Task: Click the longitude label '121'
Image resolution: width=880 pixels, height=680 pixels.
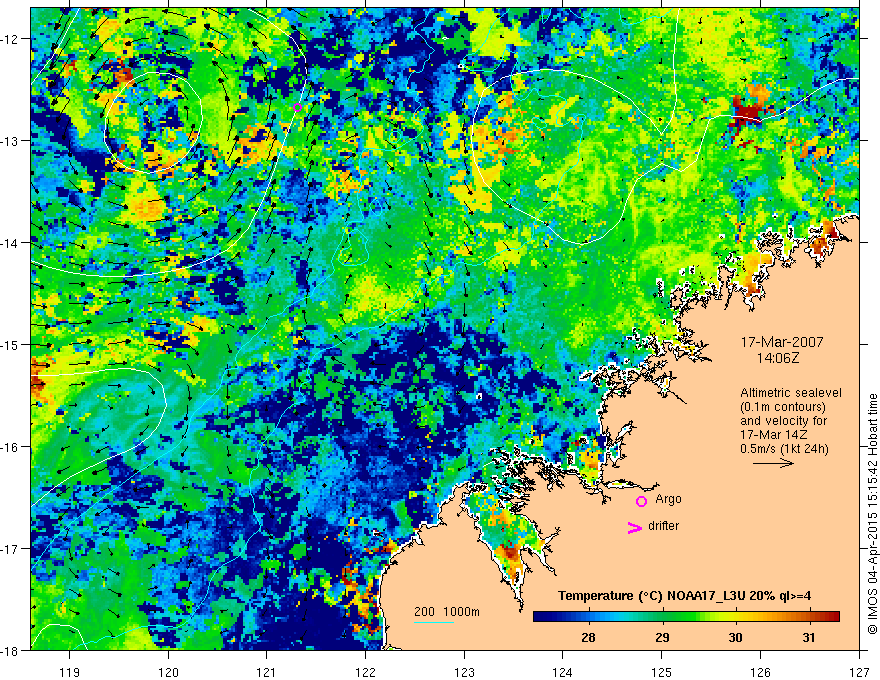Action: click(x=267, y=672)
